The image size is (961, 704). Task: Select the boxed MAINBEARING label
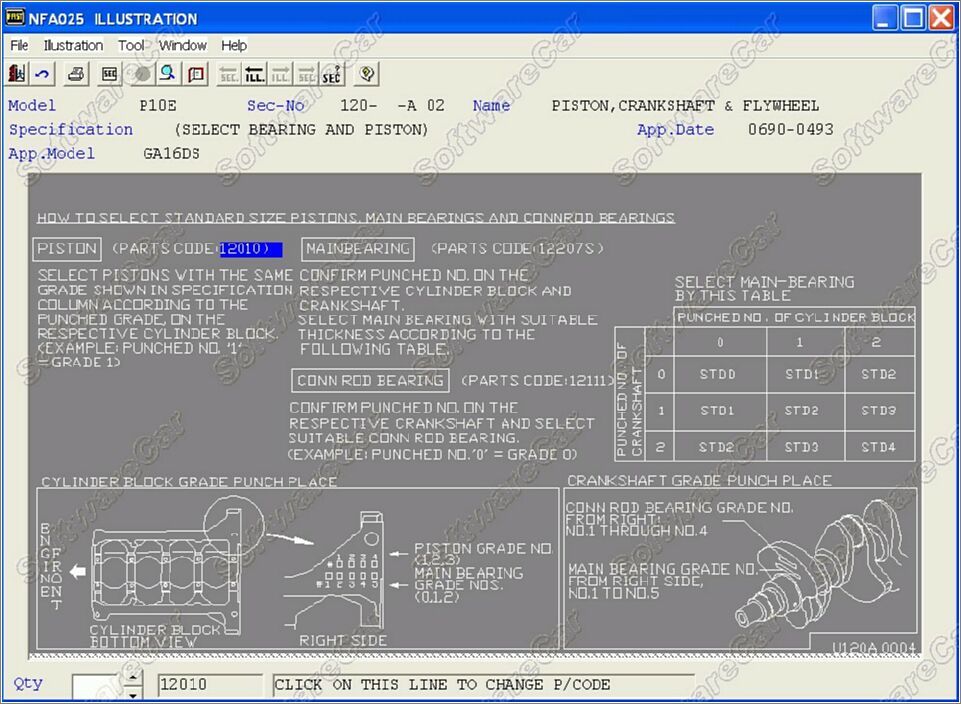358,249
